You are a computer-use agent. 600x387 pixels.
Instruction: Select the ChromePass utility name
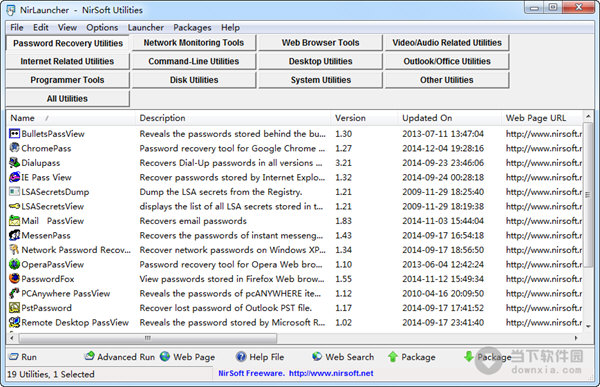[x=46, y=148]
